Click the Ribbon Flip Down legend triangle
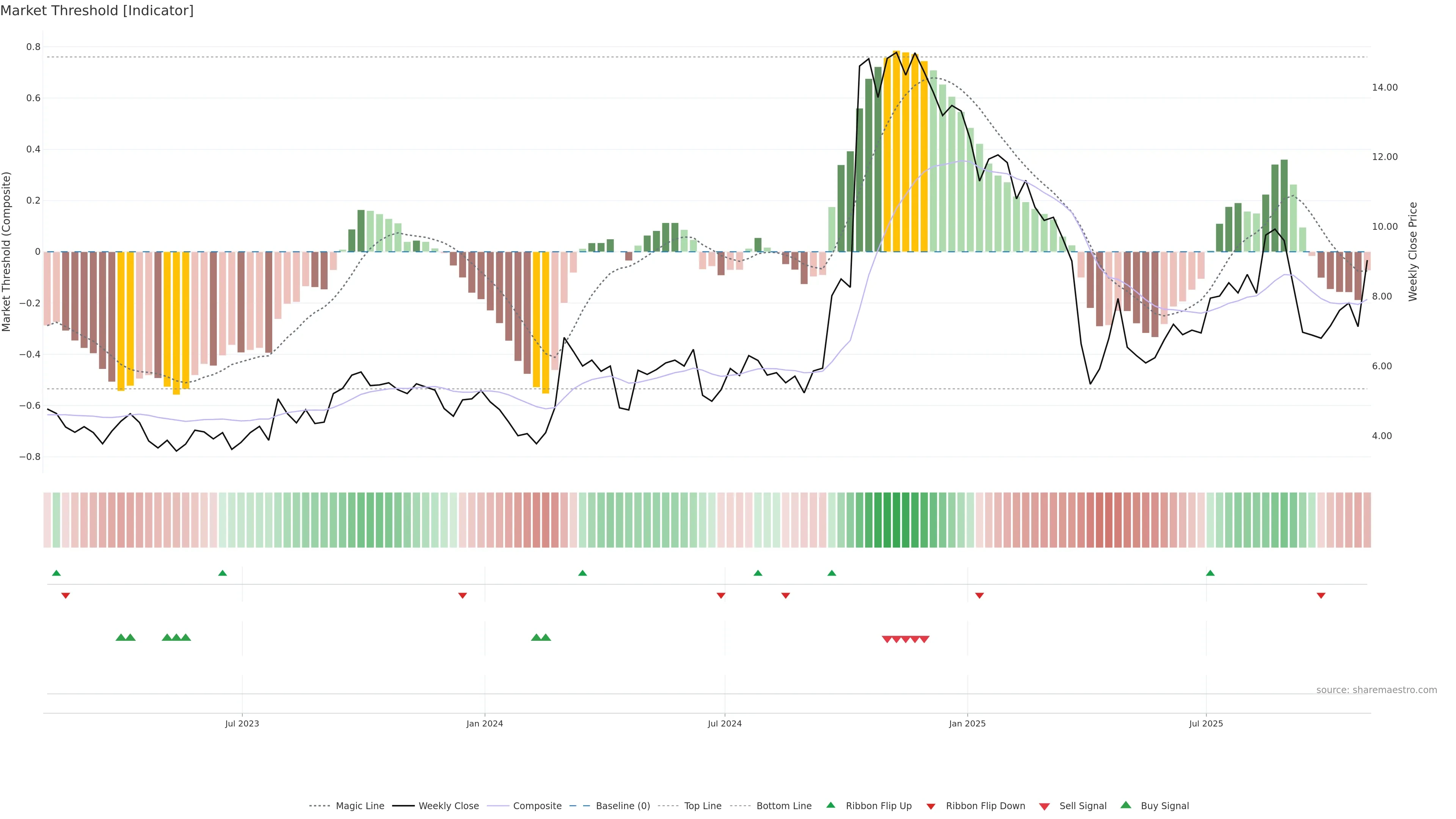Viewport: 1456px width, 819px height. click(x=930, y=806)
